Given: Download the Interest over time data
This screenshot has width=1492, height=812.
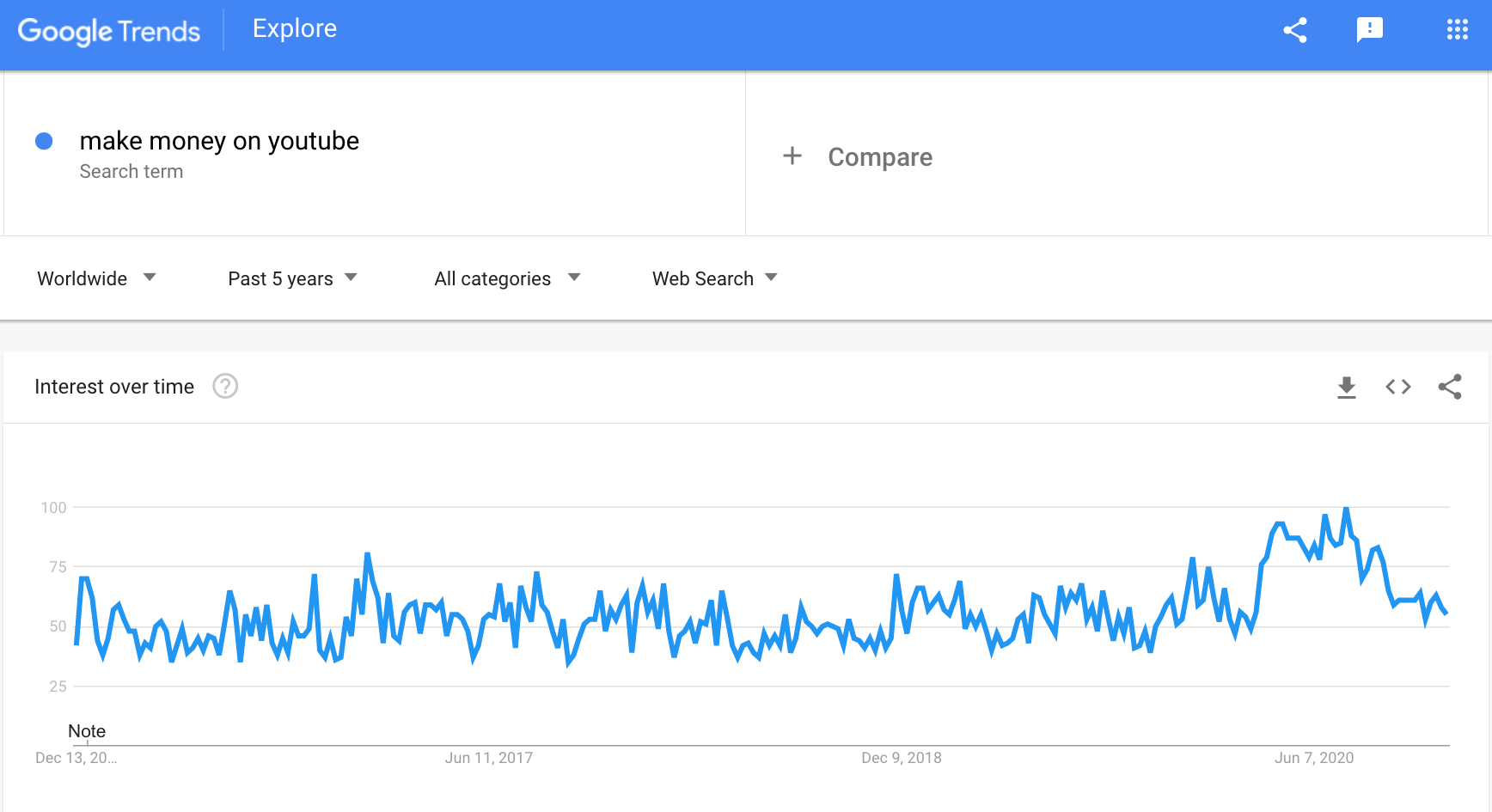Looking at the screenshot, I should [x=1347, y=388].
